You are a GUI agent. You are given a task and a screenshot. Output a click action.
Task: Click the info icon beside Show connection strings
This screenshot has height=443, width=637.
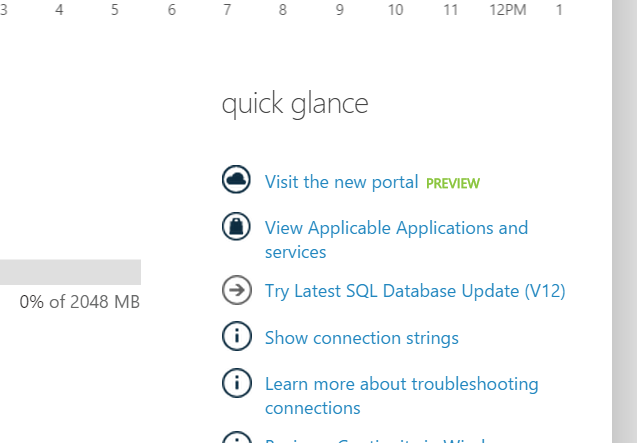[236, 337]
